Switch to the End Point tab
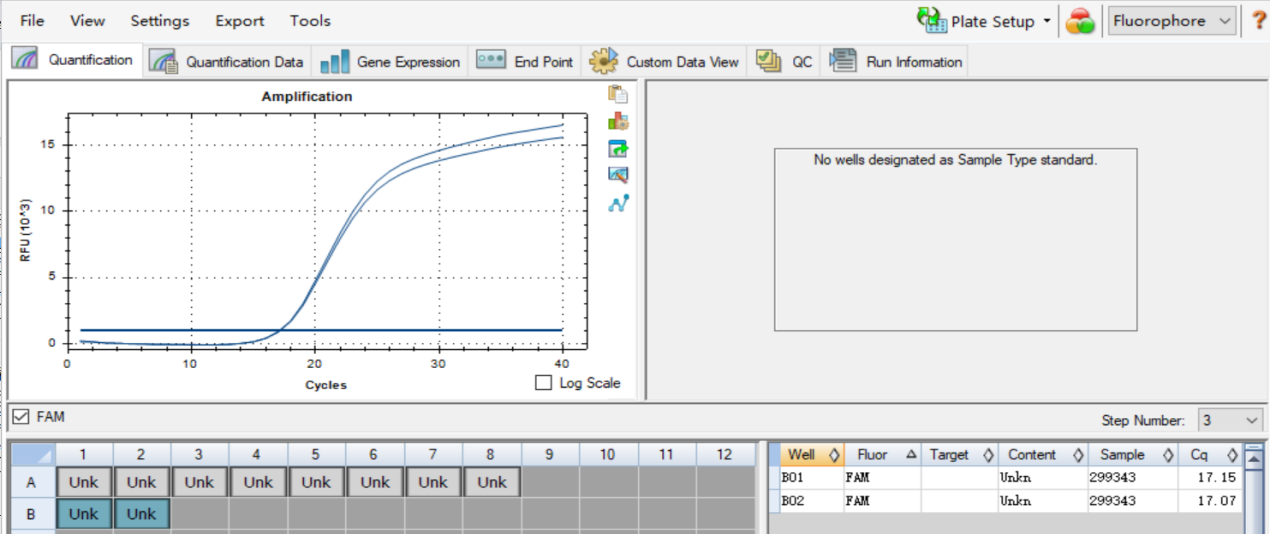This screenshot has height=534, width=1270. click(525, 62)
